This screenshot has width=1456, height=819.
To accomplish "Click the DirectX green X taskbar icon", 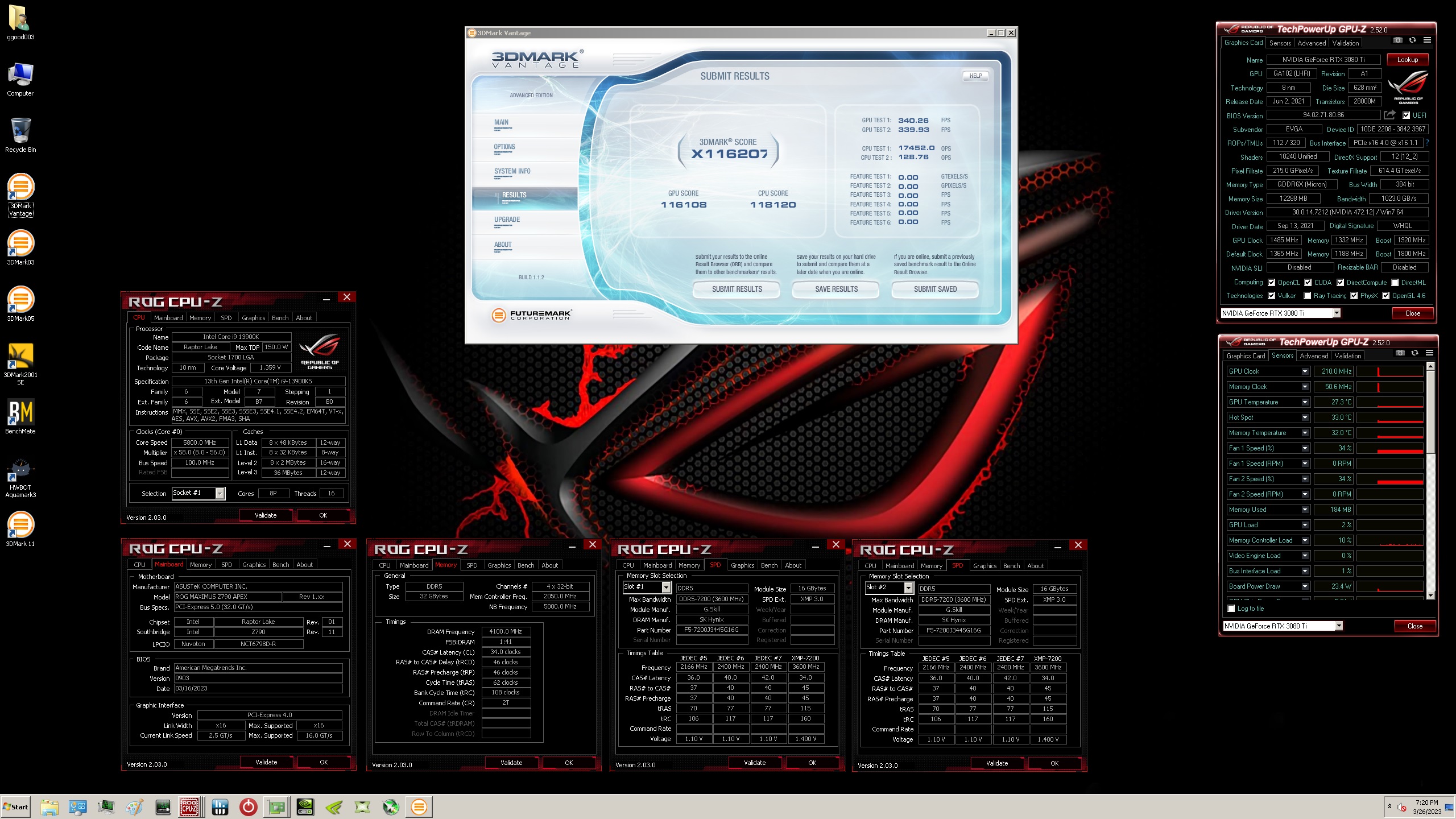I will pyautogui.click(x=362, y=806).
